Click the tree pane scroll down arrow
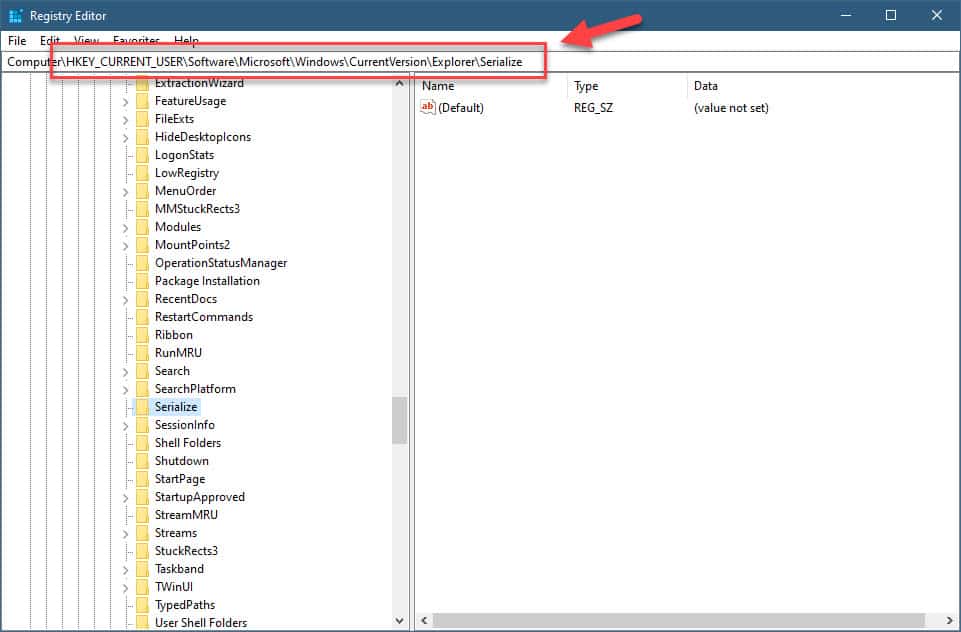 click(x=400, y=620)
